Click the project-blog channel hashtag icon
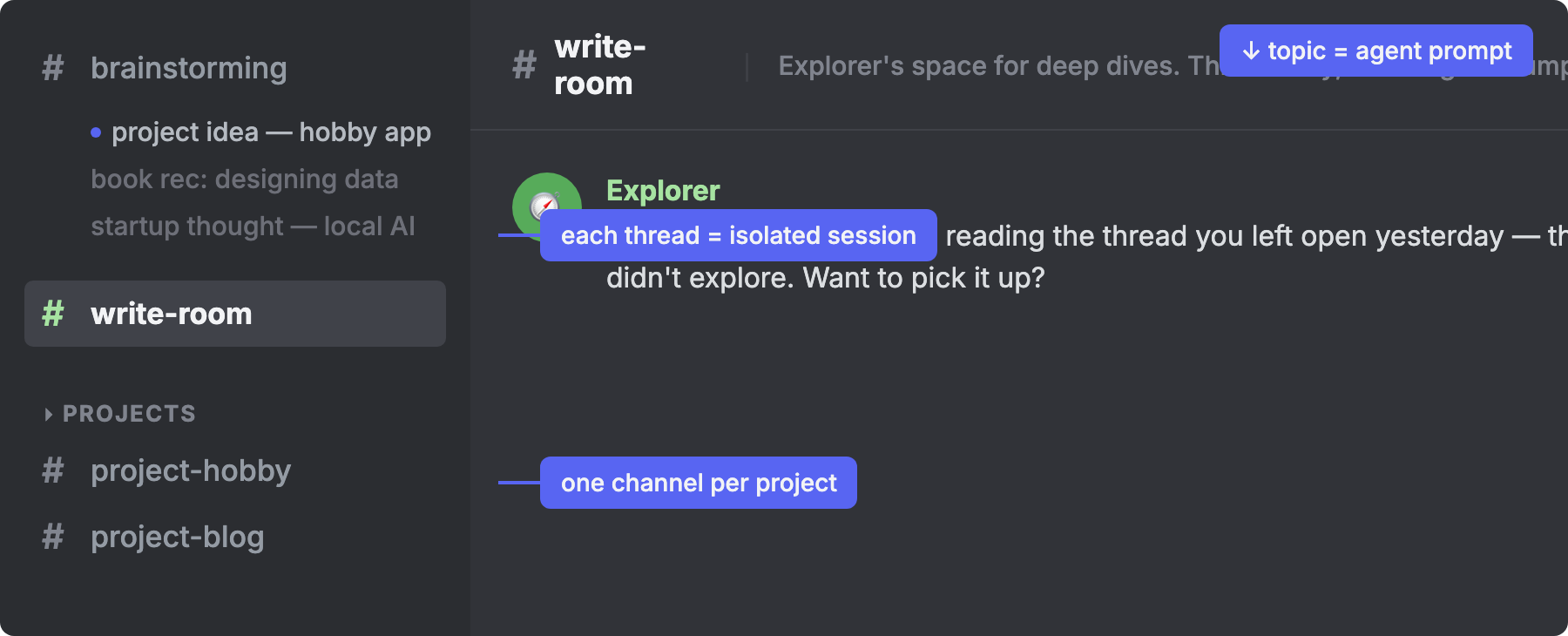1568x636 pixels. pyautogui.click(x=52, y=538)
